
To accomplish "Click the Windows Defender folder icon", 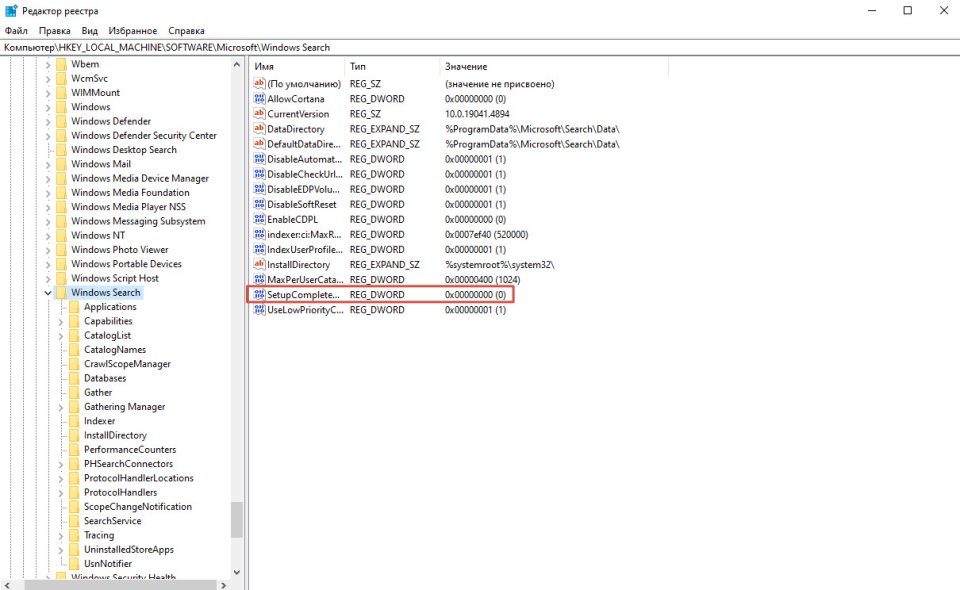I will 59,121.
